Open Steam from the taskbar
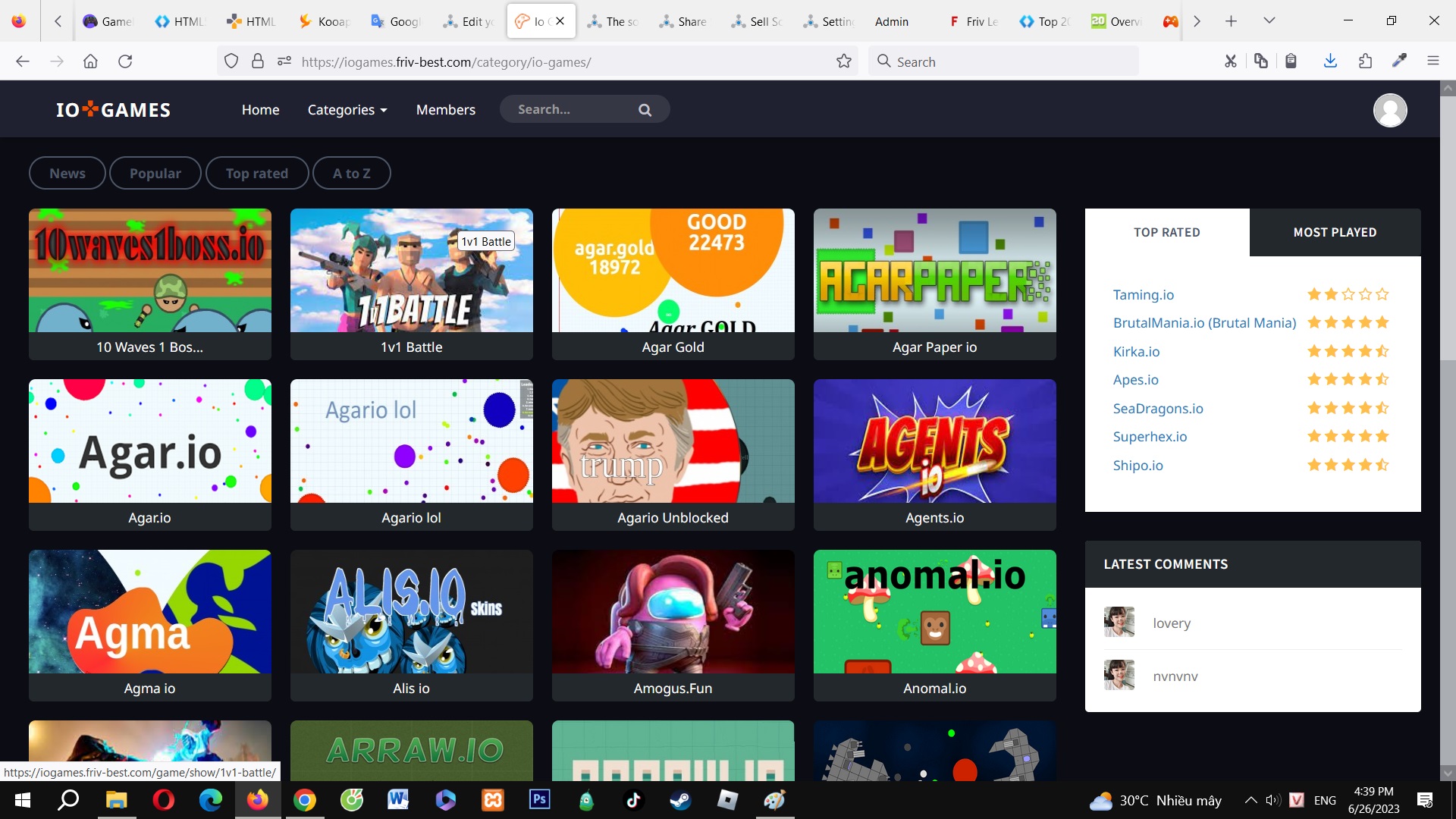 coord(680,800)
